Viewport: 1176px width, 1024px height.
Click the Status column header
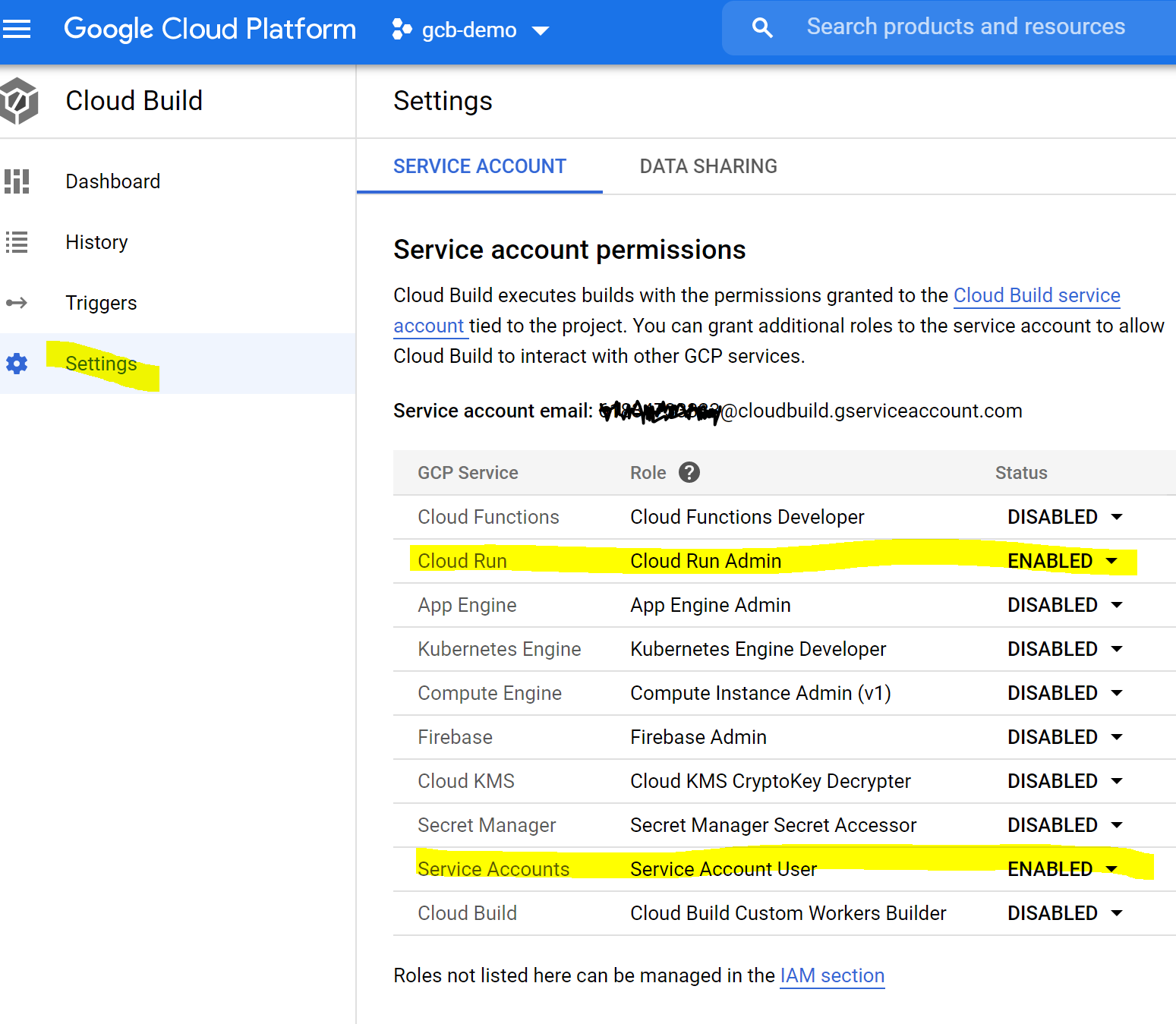tap(1021, 473)
